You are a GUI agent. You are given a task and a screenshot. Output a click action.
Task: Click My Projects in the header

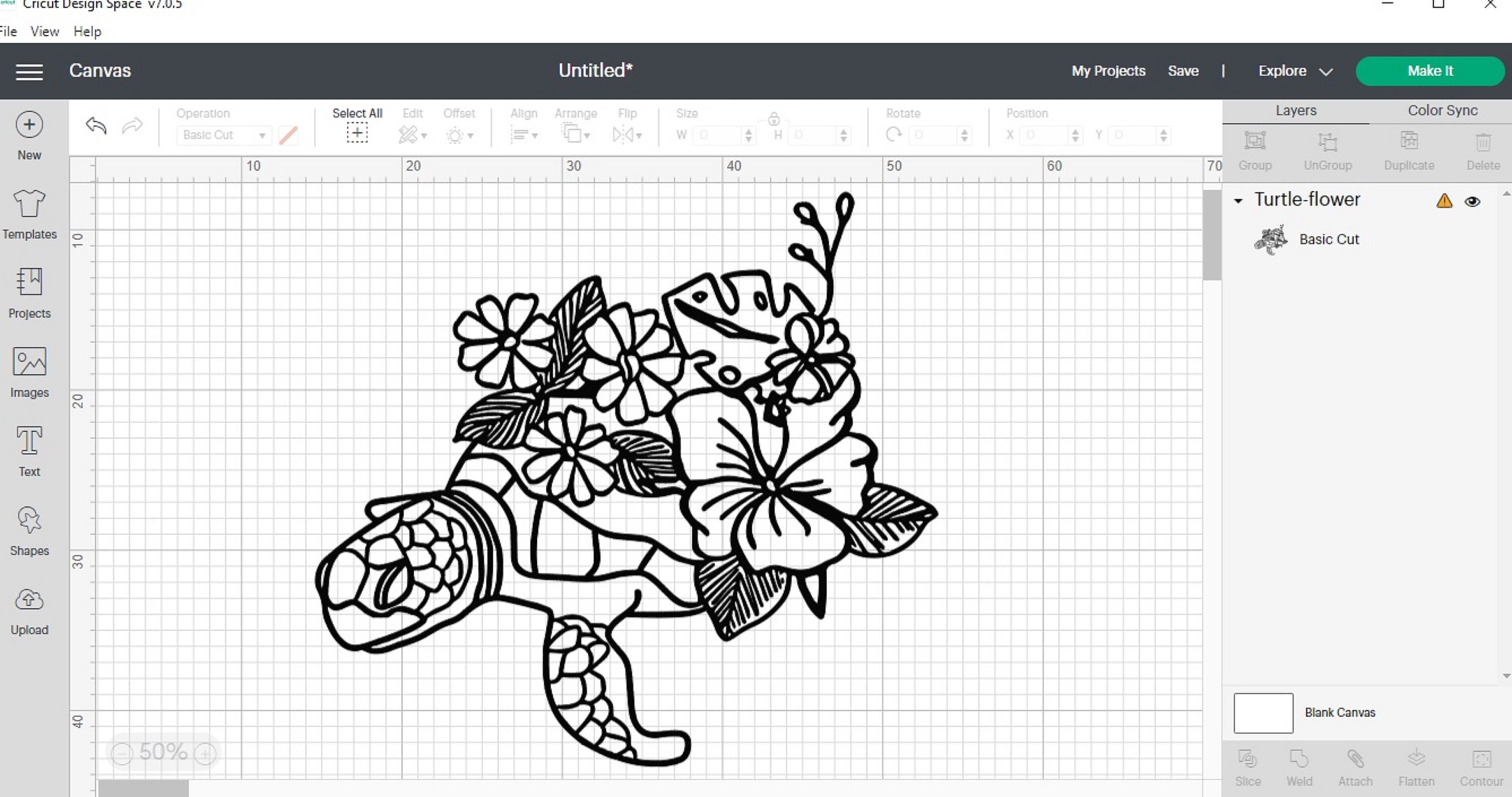[x=1108, y=71]
